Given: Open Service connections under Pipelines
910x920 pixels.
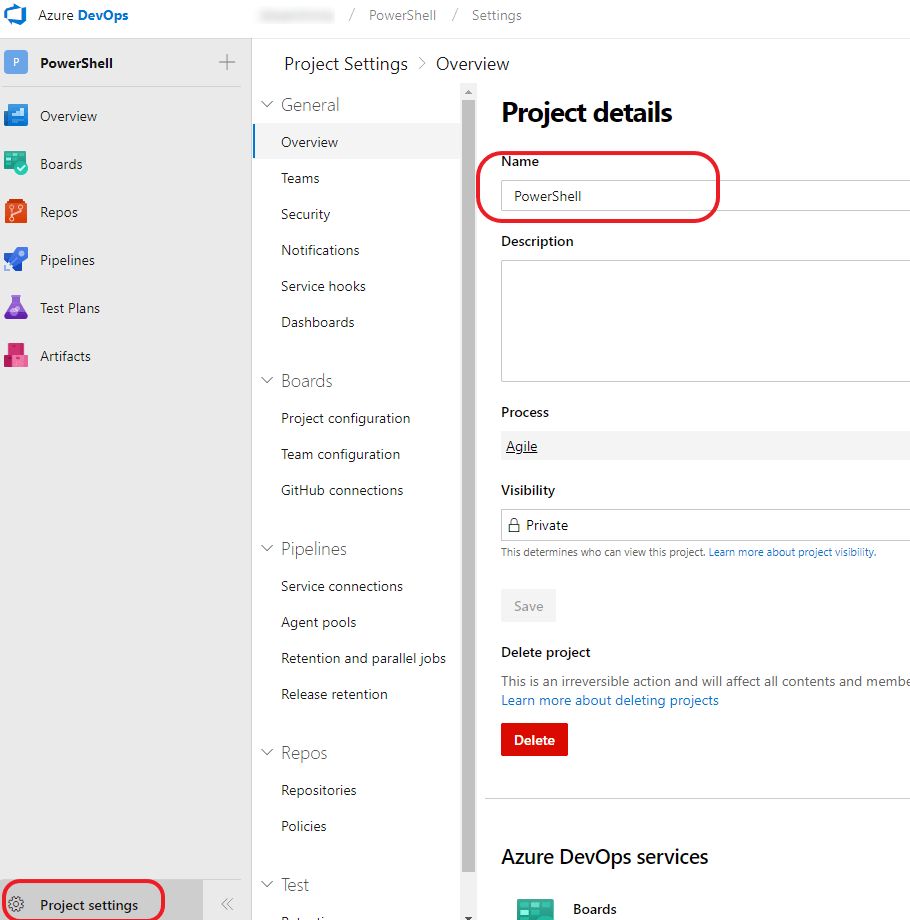Looking at the screenshot, I should pos(341,586).
